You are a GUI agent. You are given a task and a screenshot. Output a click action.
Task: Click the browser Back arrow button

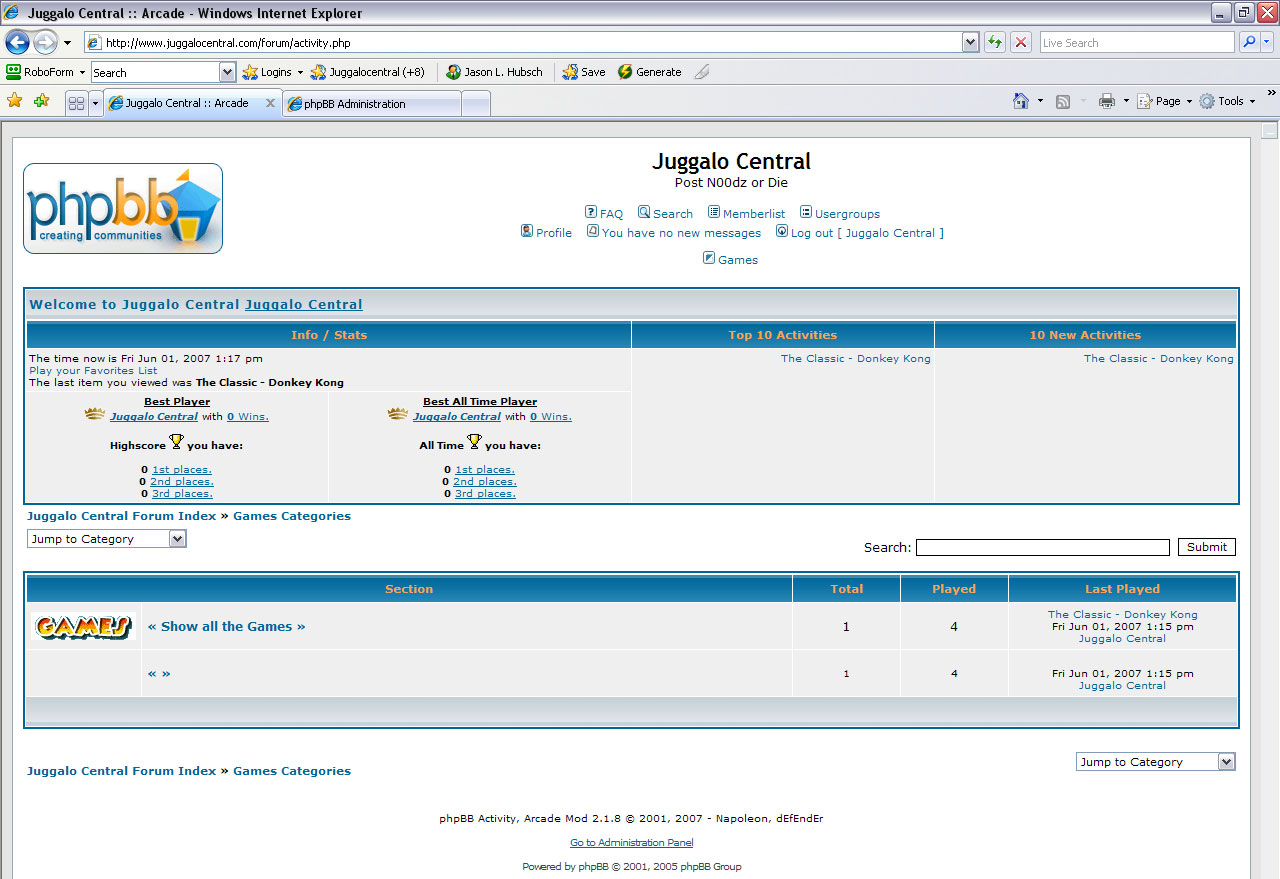(17, 42)
